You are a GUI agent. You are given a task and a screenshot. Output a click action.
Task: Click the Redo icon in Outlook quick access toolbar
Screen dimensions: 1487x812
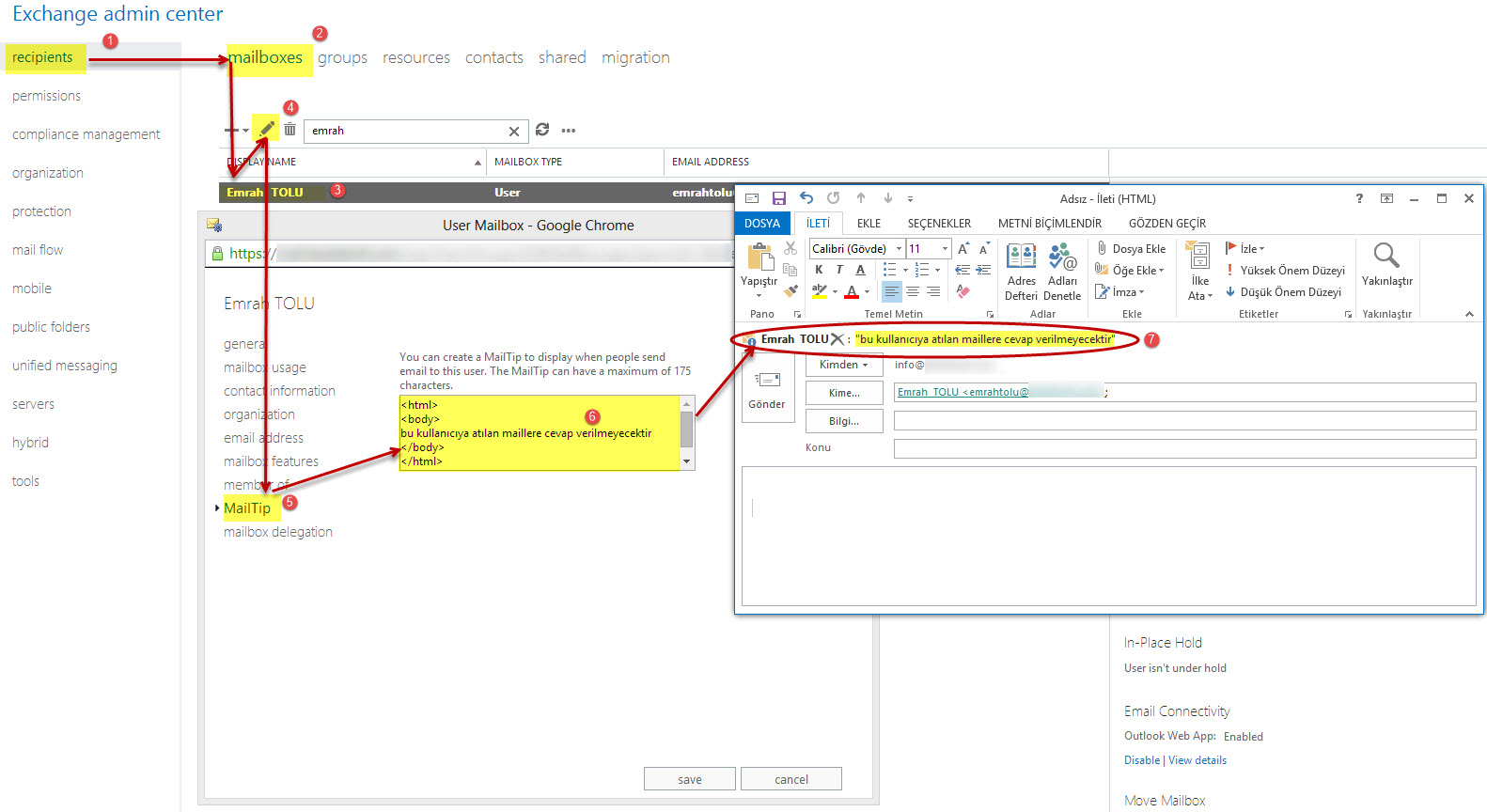coord(834,198)
